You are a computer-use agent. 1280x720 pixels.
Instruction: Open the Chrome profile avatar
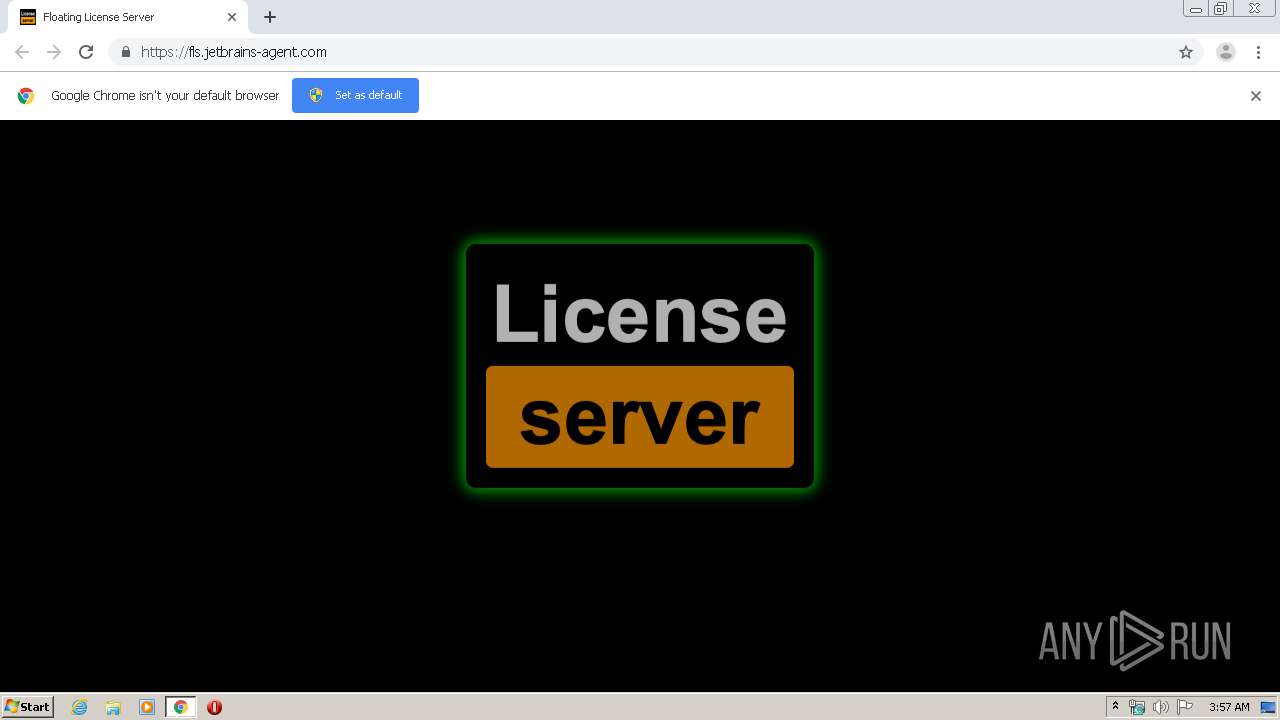tap(1226, 52)
